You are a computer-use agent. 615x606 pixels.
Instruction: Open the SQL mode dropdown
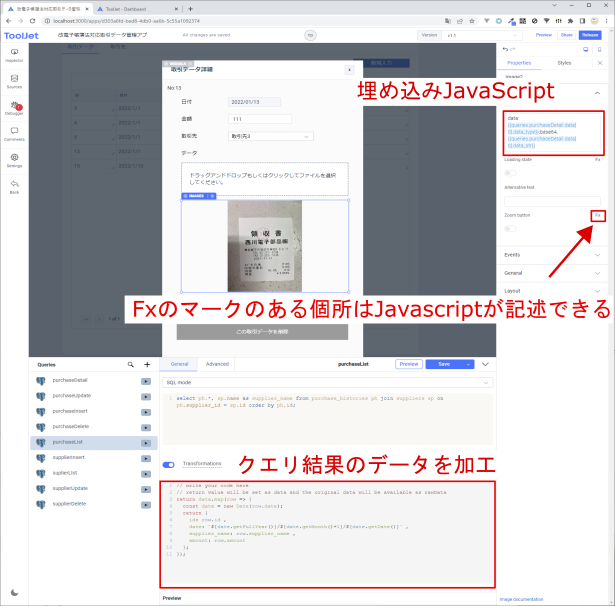[x=328, y=382]
